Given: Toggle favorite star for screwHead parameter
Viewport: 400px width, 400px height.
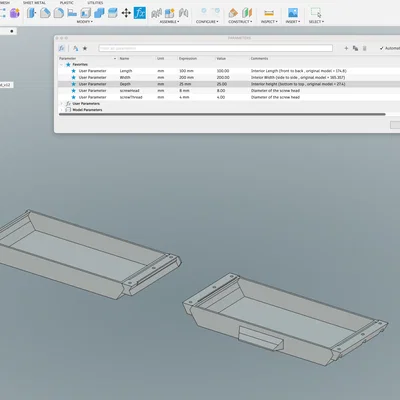Looking at the screenshot, I should (x=74, y=91).
